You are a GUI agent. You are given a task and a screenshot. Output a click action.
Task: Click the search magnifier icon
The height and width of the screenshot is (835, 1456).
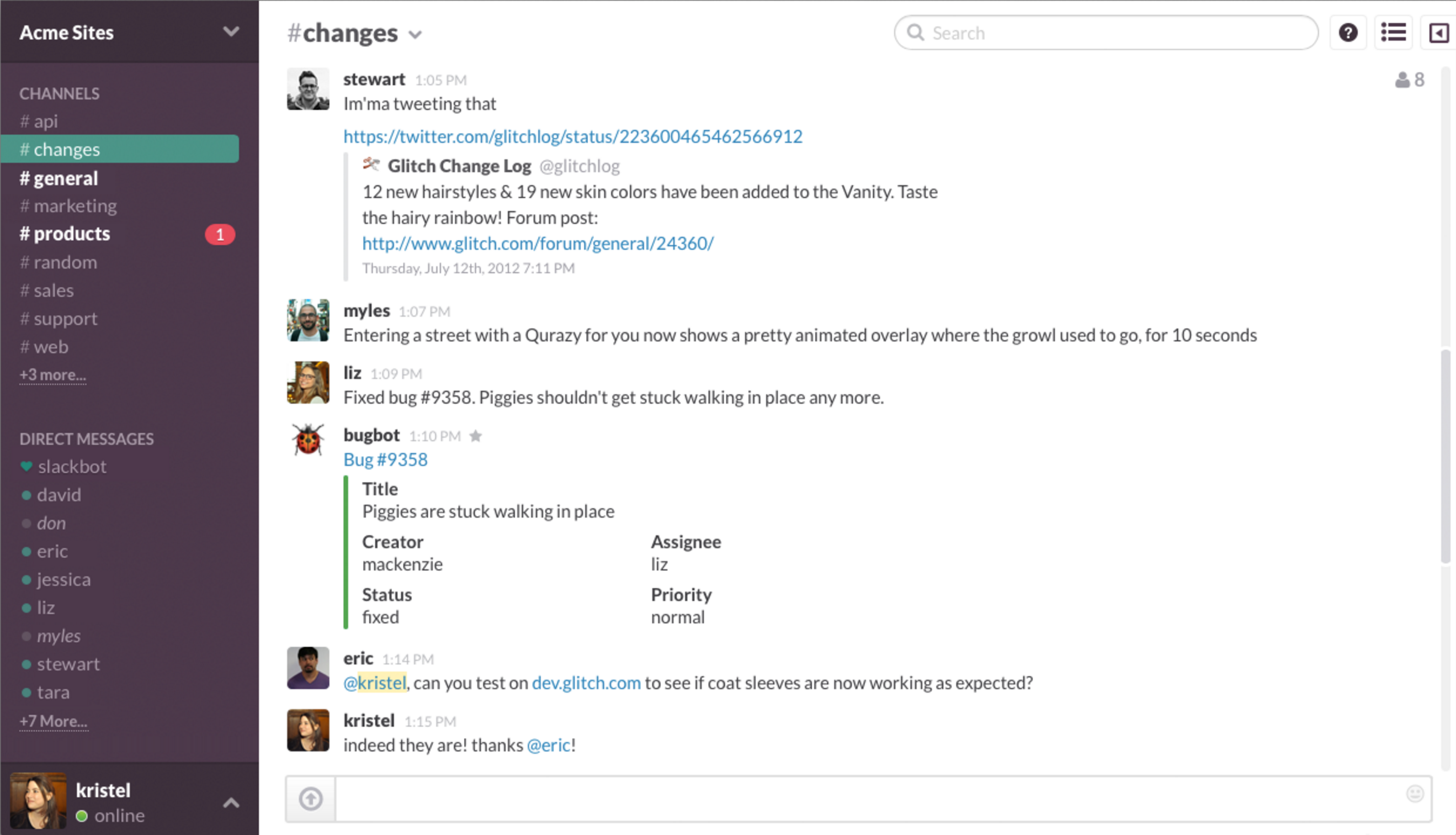[916, 32]
